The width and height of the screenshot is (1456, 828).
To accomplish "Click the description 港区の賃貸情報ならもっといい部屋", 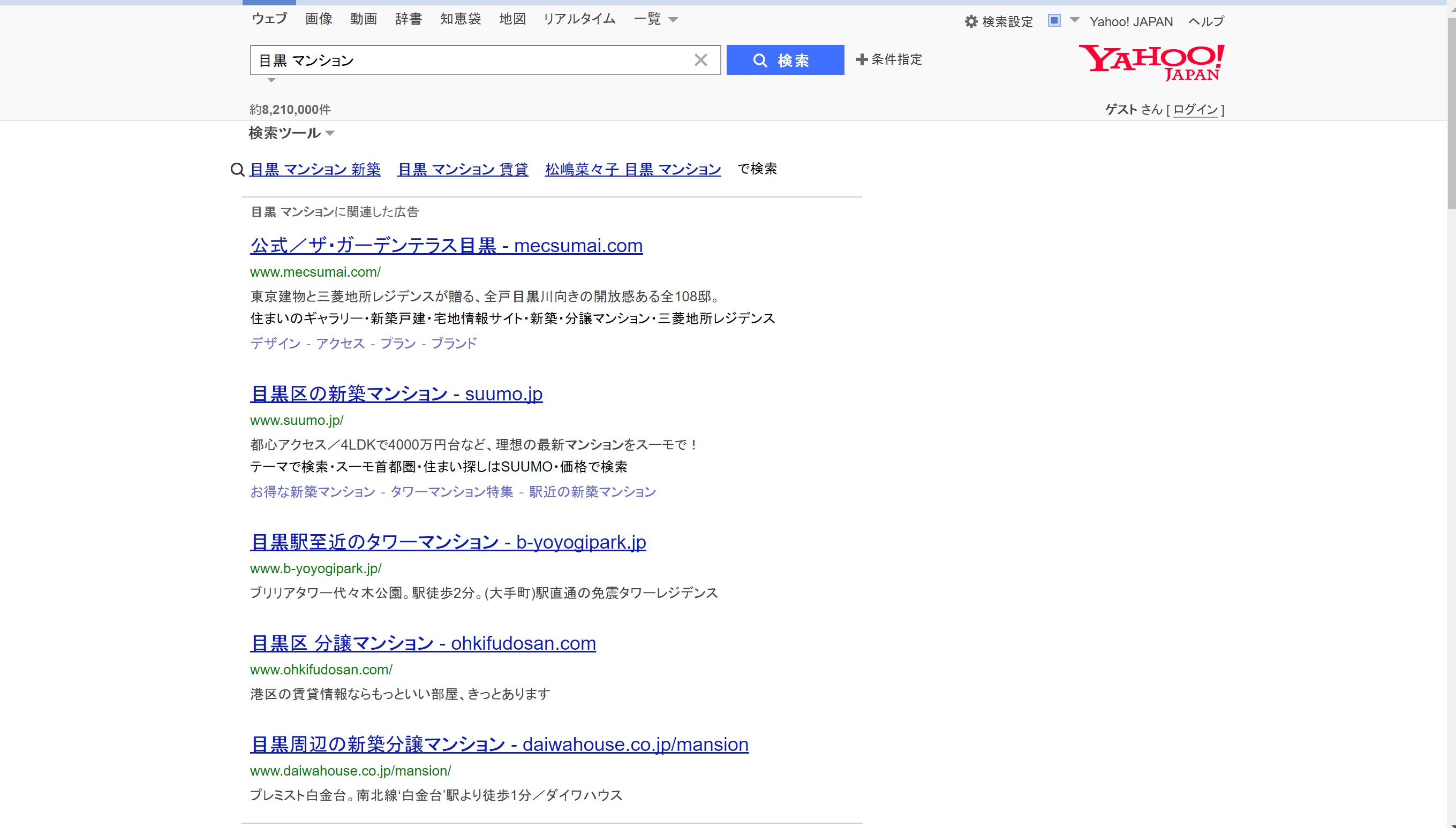I will (x=400, y=694).
